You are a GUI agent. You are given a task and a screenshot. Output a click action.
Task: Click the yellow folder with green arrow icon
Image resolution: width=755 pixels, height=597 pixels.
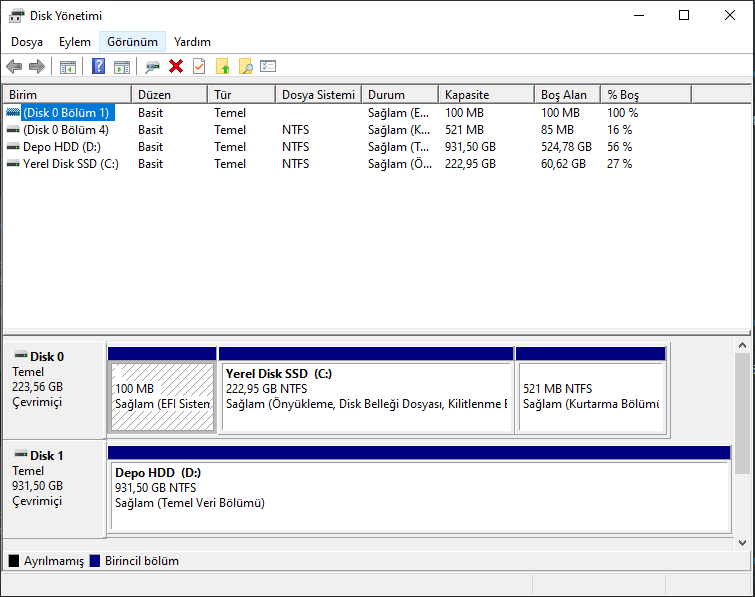click(x=222, y=66)
